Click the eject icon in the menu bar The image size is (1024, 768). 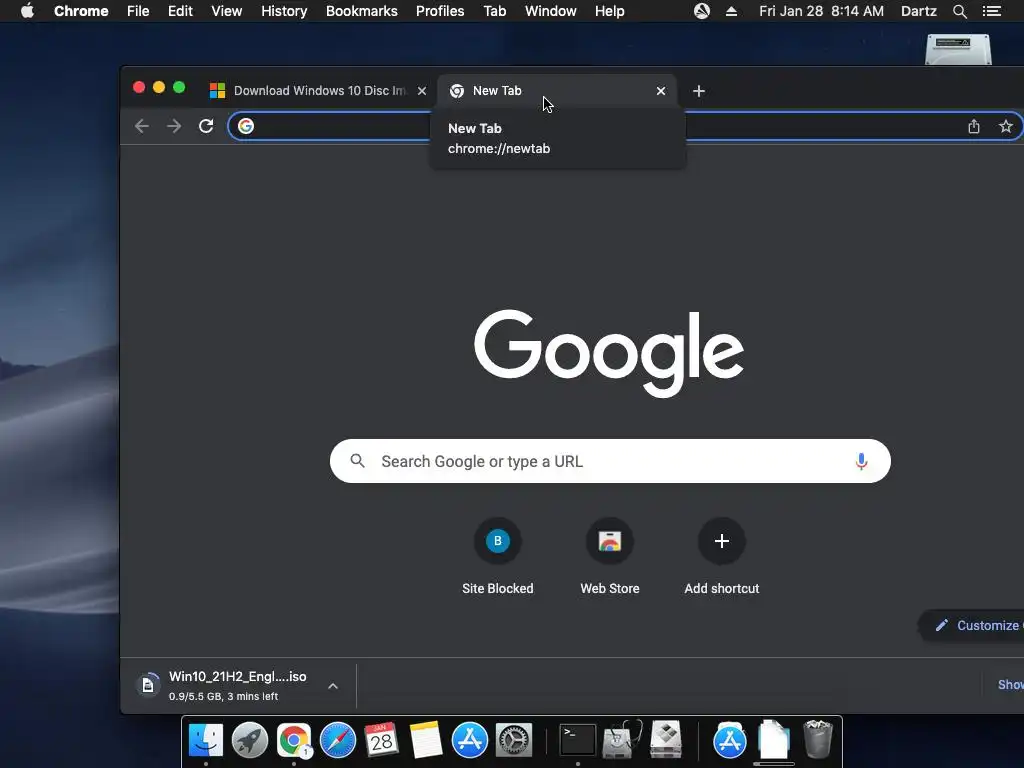coord(731,11)
